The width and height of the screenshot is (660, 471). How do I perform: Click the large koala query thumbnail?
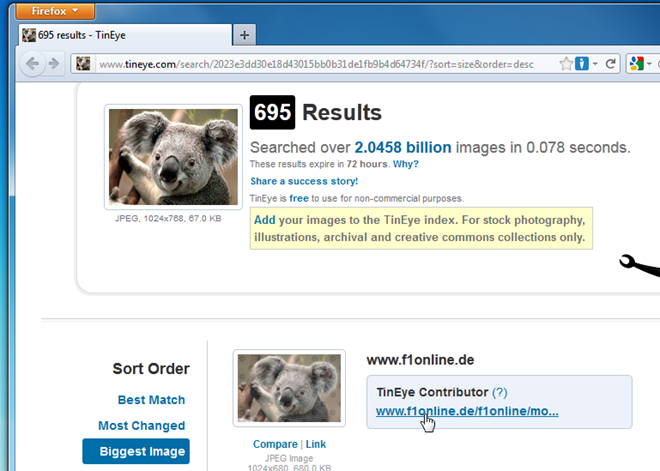click(x=173, y=157)
